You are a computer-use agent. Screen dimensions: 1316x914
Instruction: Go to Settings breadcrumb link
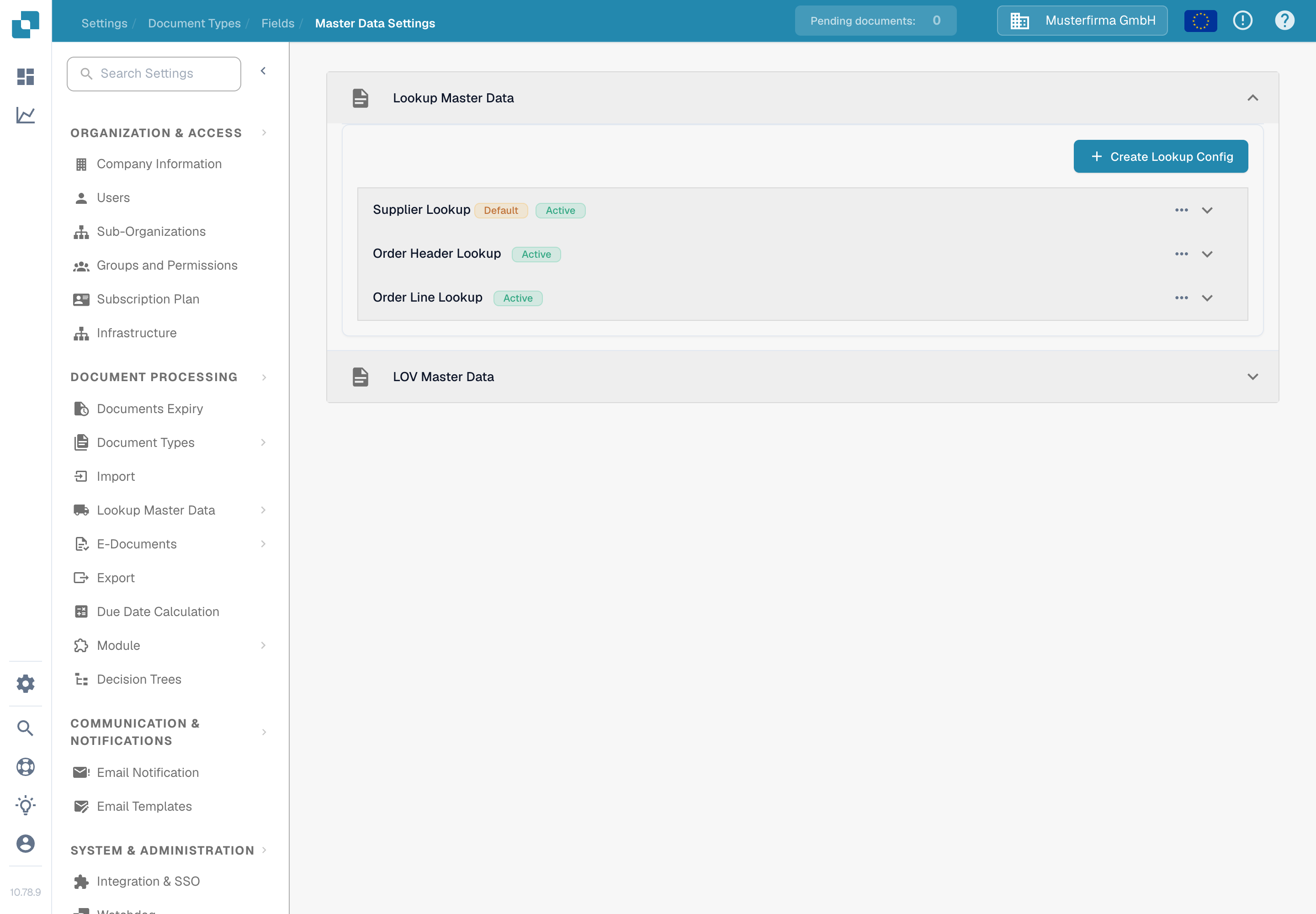[104, 23]
